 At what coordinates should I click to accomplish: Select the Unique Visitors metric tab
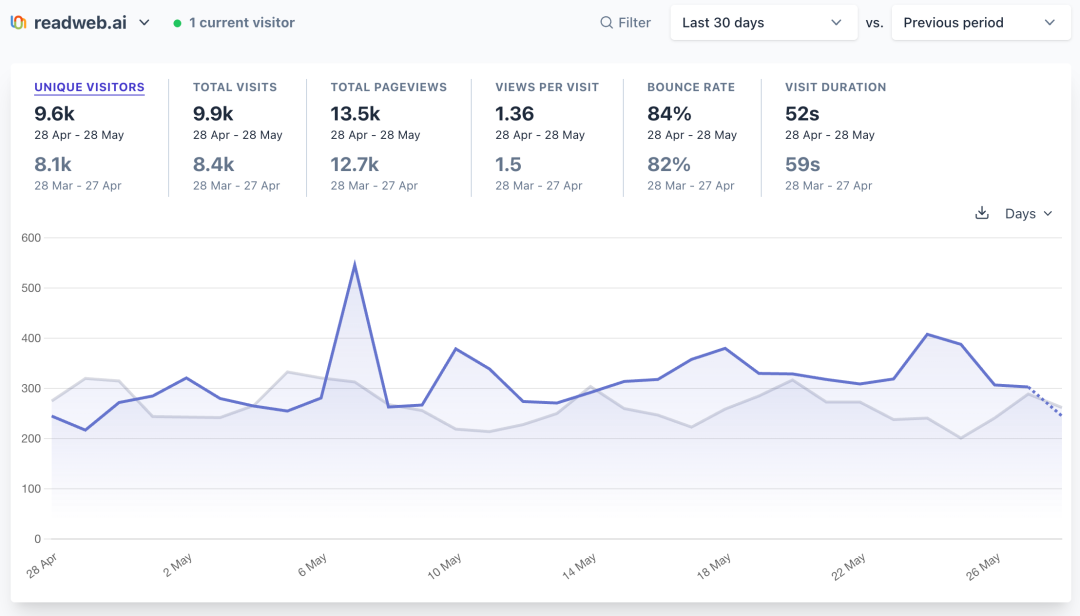[90, 87]
